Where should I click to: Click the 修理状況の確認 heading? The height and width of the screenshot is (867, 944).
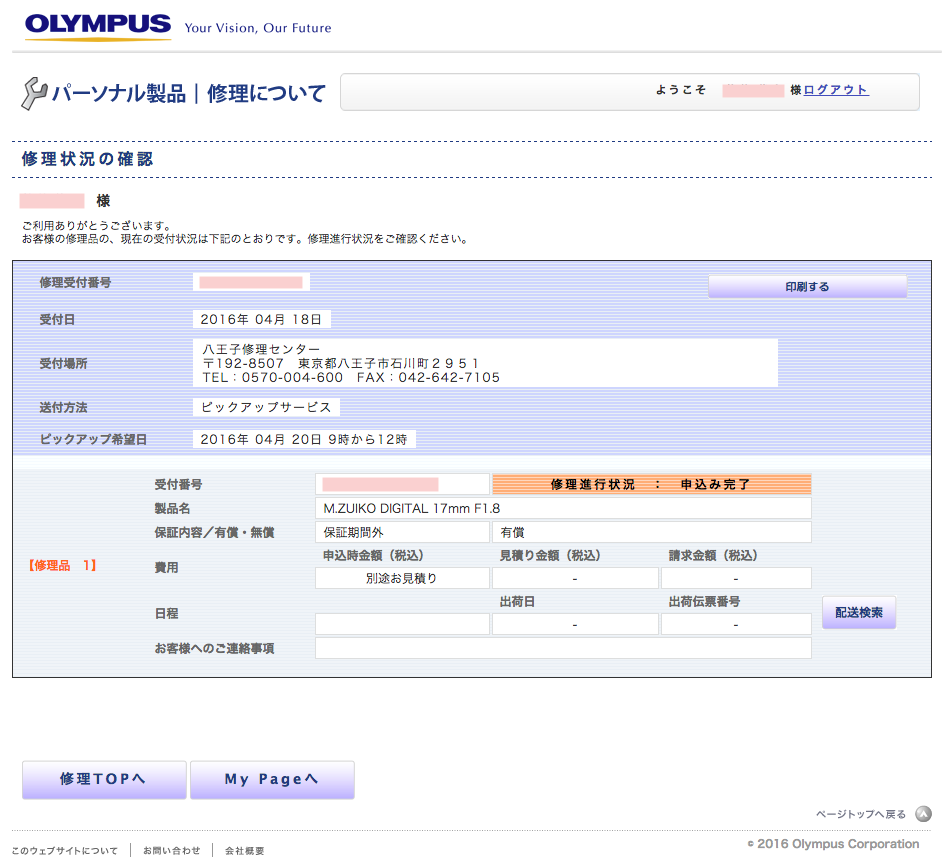click(88, 159)
